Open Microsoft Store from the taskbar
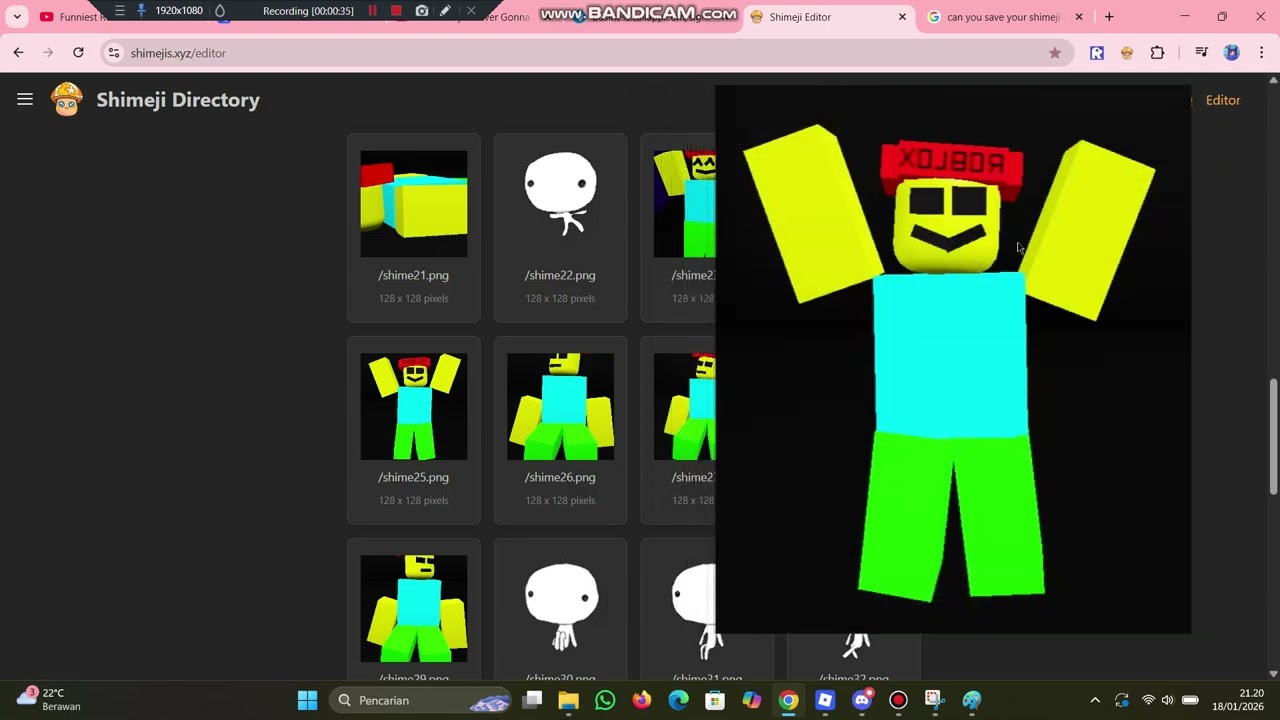1280x720 pixels. [715, 700]
